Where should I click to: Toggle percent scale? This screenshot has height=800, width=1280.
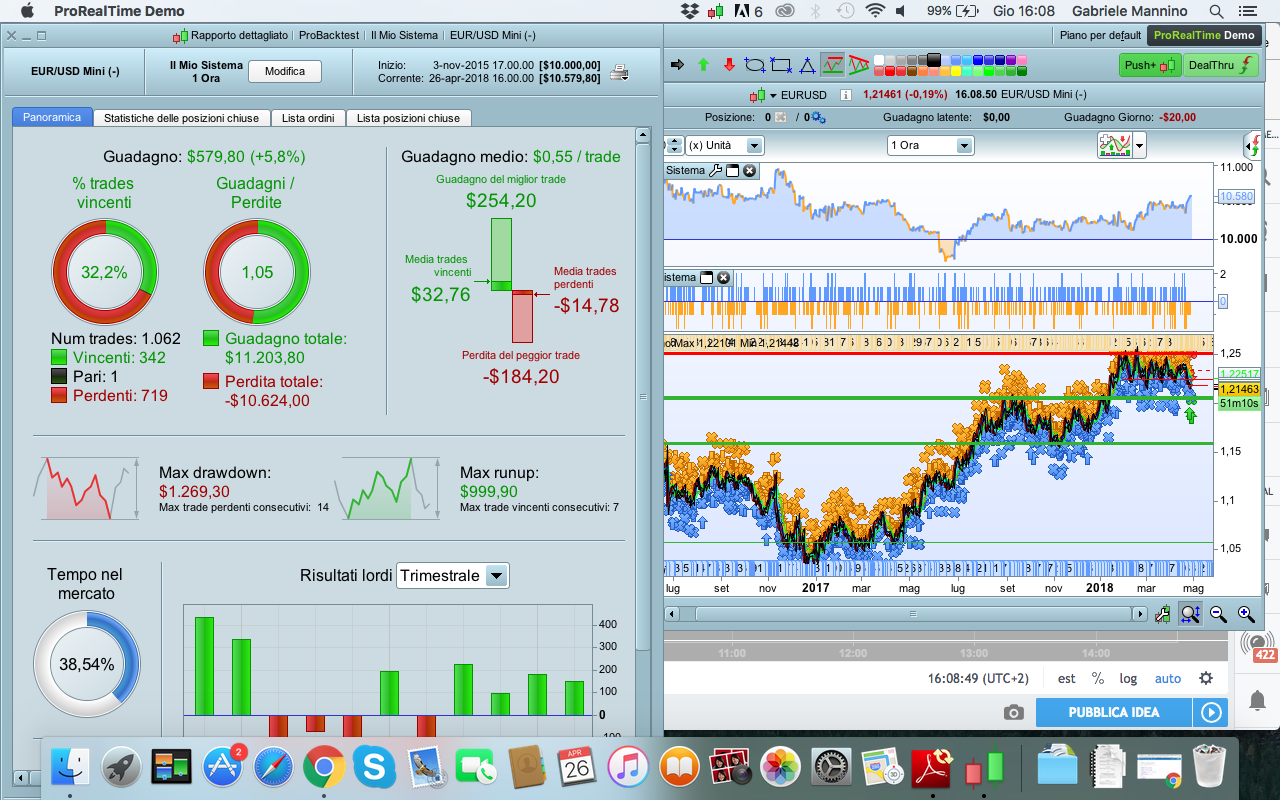click(x=1098, y=678)
